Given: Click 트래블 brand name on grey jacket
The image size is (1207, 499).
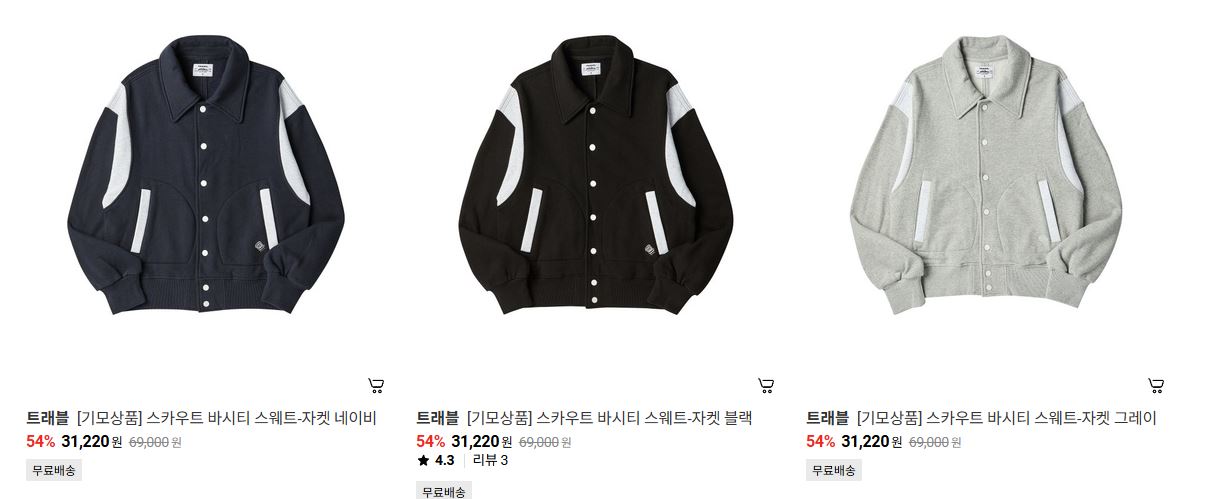Looking at the screenshot, I should pos(827,418).
